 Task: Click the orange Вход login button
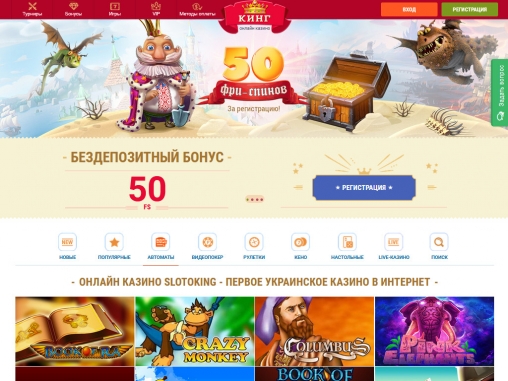tap(409, 9)
